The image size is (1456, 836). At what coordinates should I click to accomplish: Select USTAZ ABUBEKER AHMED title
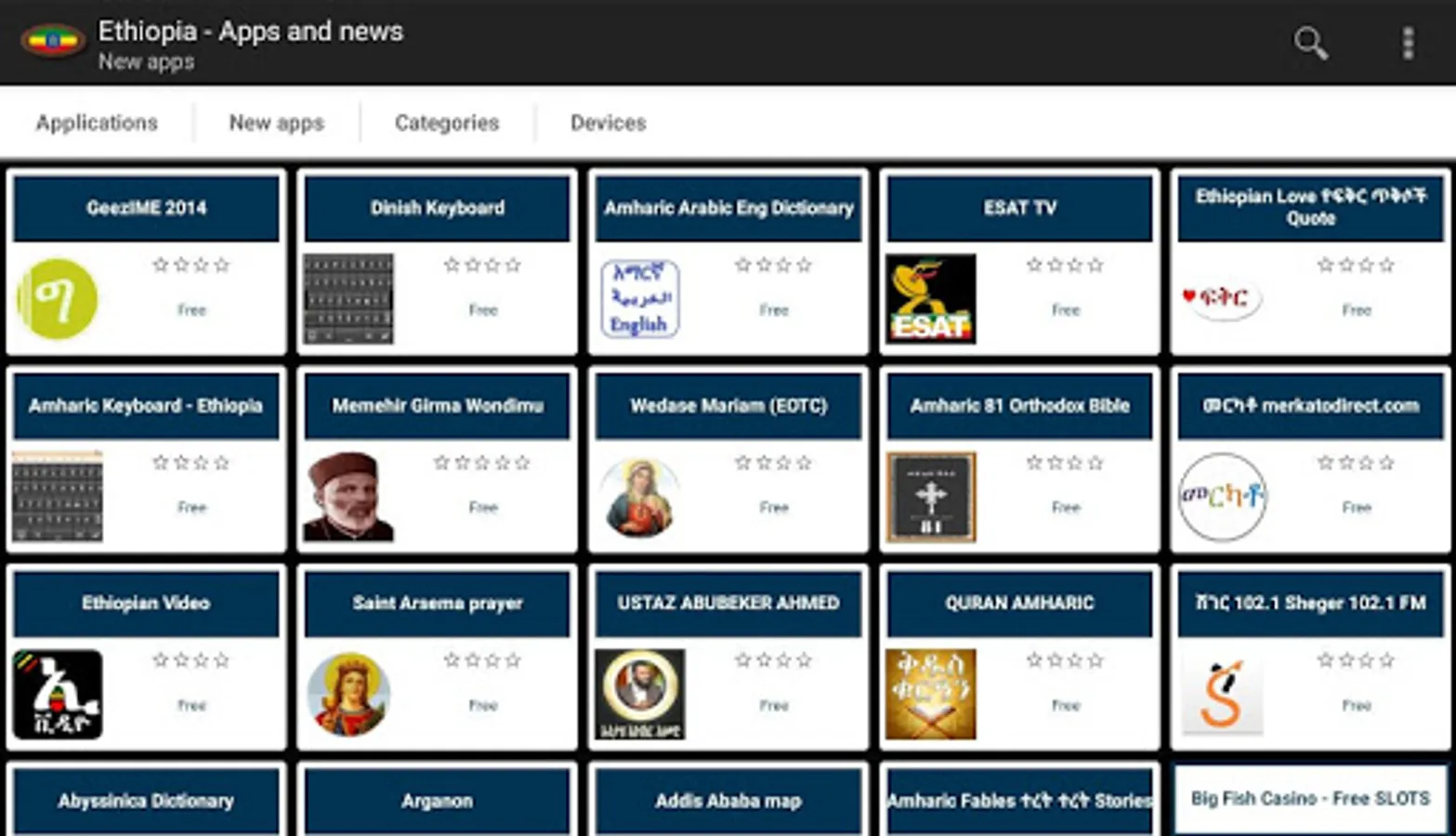pos(728,604)
